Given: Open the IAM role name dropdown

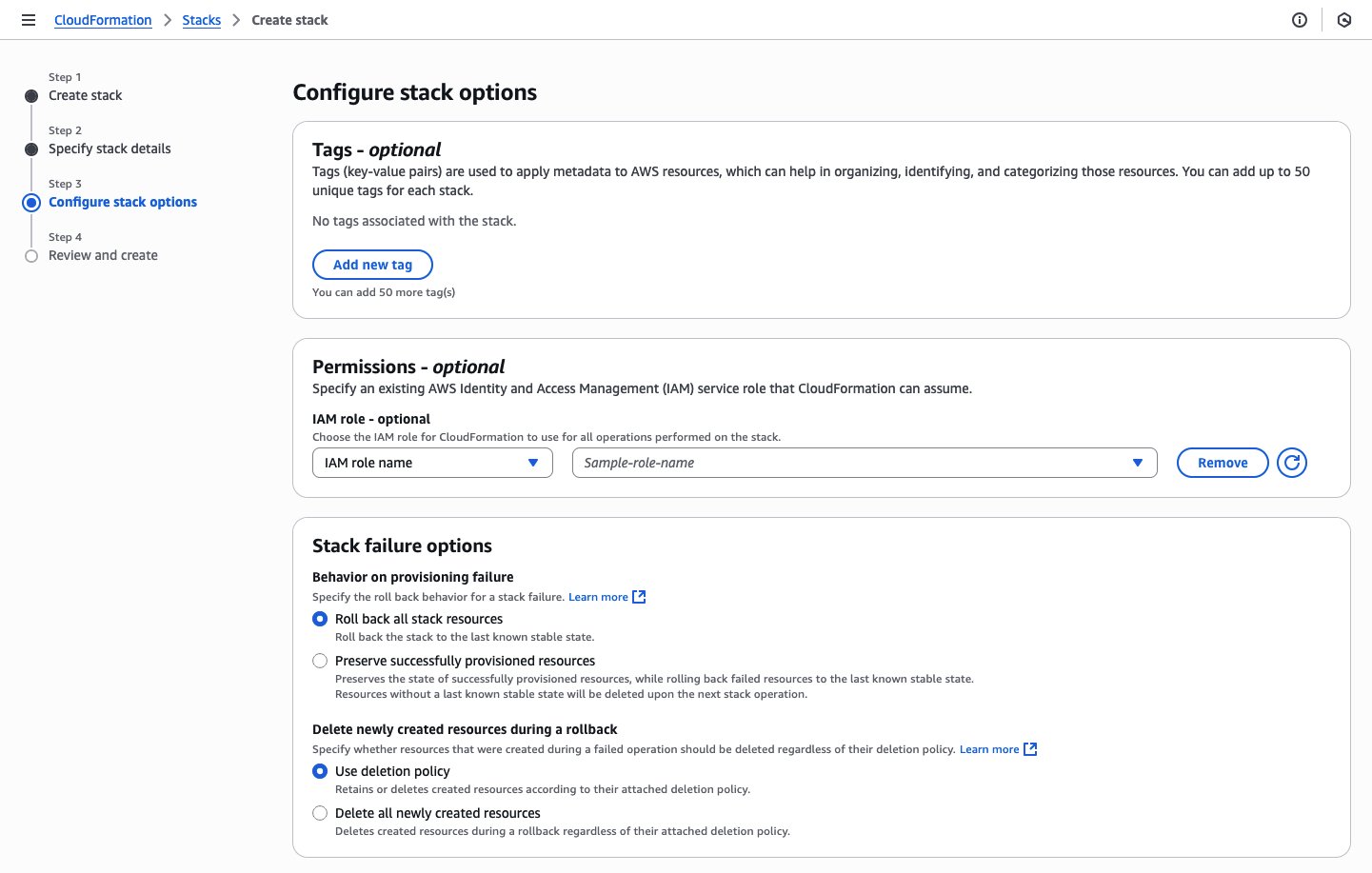Looking at the screenshot, I should click(x=432, y=463).
